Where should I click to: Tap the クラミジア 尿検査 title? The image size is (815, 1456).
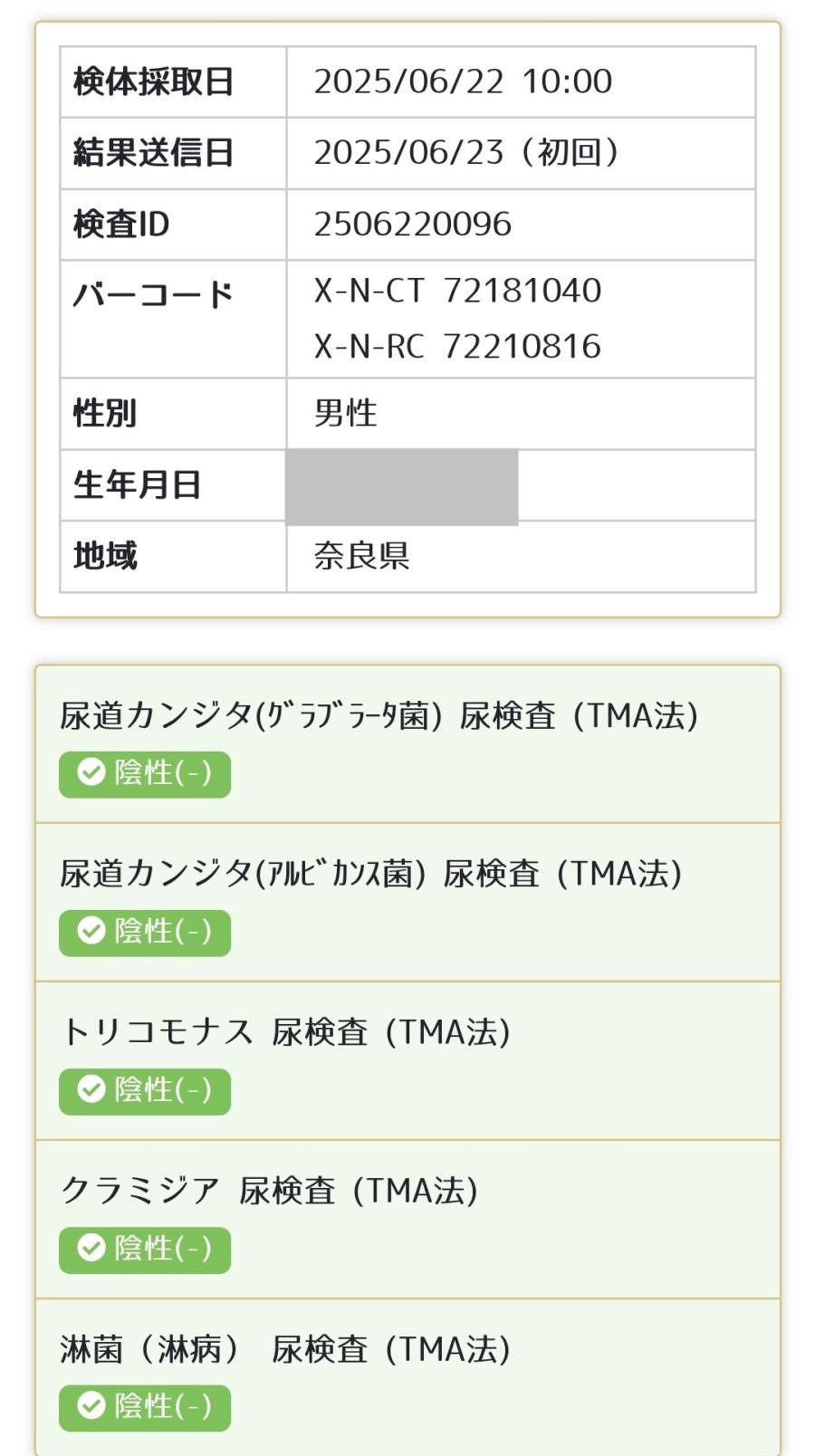270,1191
